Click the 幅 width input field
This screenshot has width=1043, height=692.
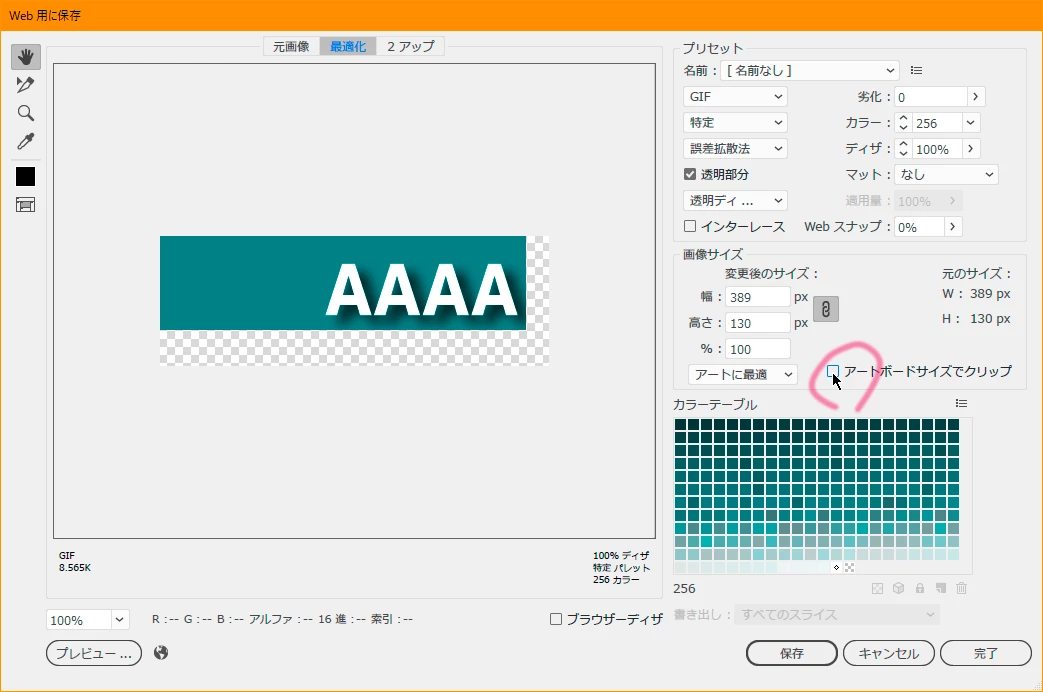[x=758, y=297]
